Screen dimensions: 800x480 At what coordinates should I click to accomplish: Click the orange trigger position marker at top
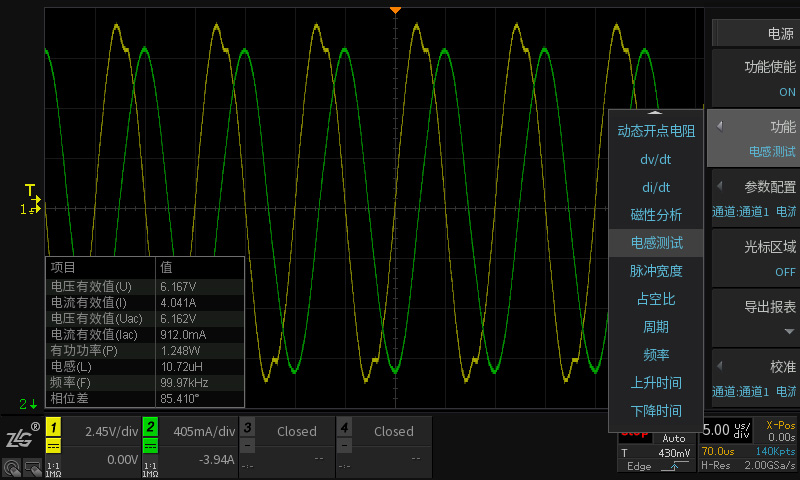coord(395,9)
